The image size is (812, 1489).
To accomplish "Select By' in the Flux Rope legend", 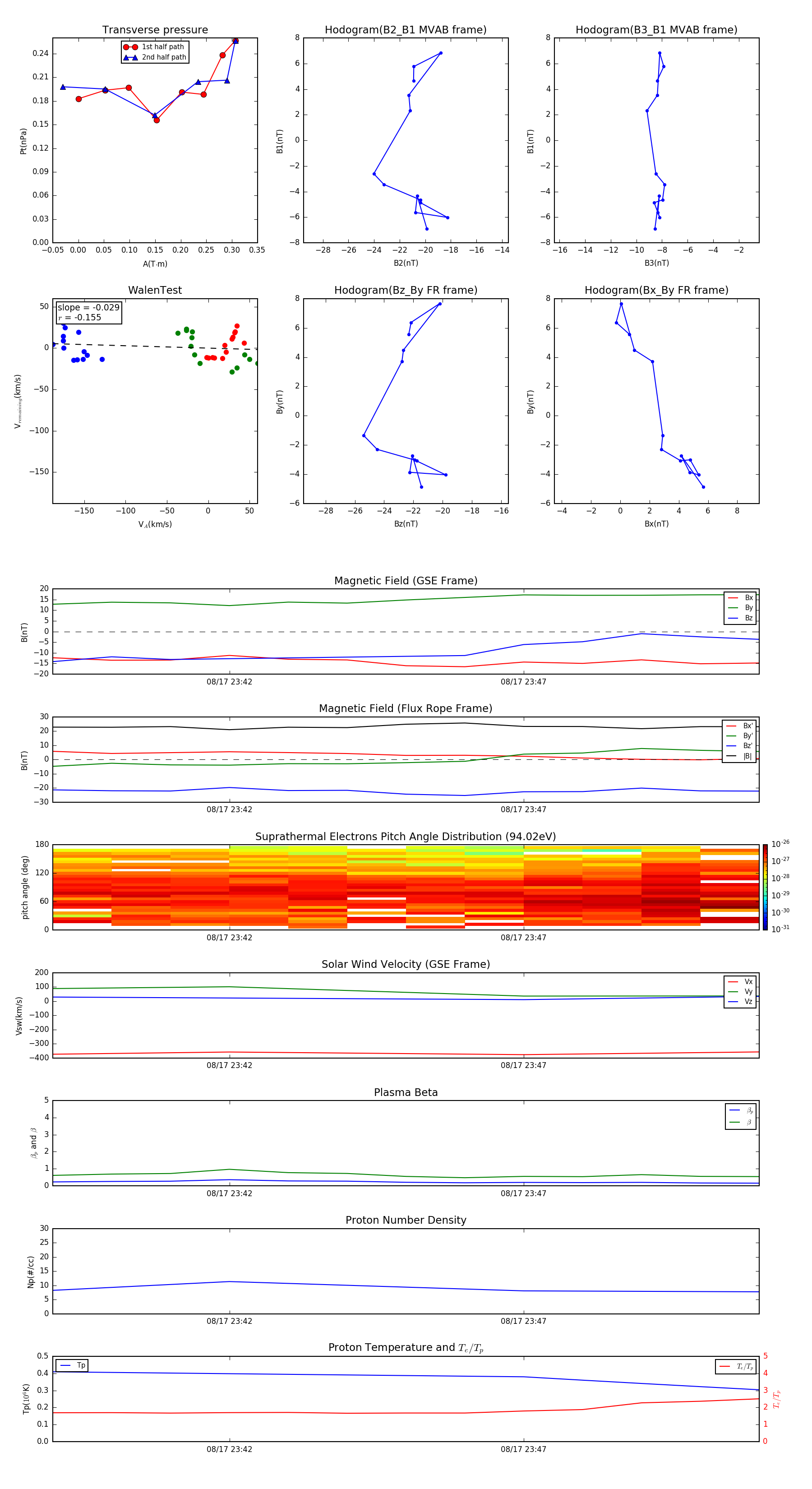I will coord(740,736).
